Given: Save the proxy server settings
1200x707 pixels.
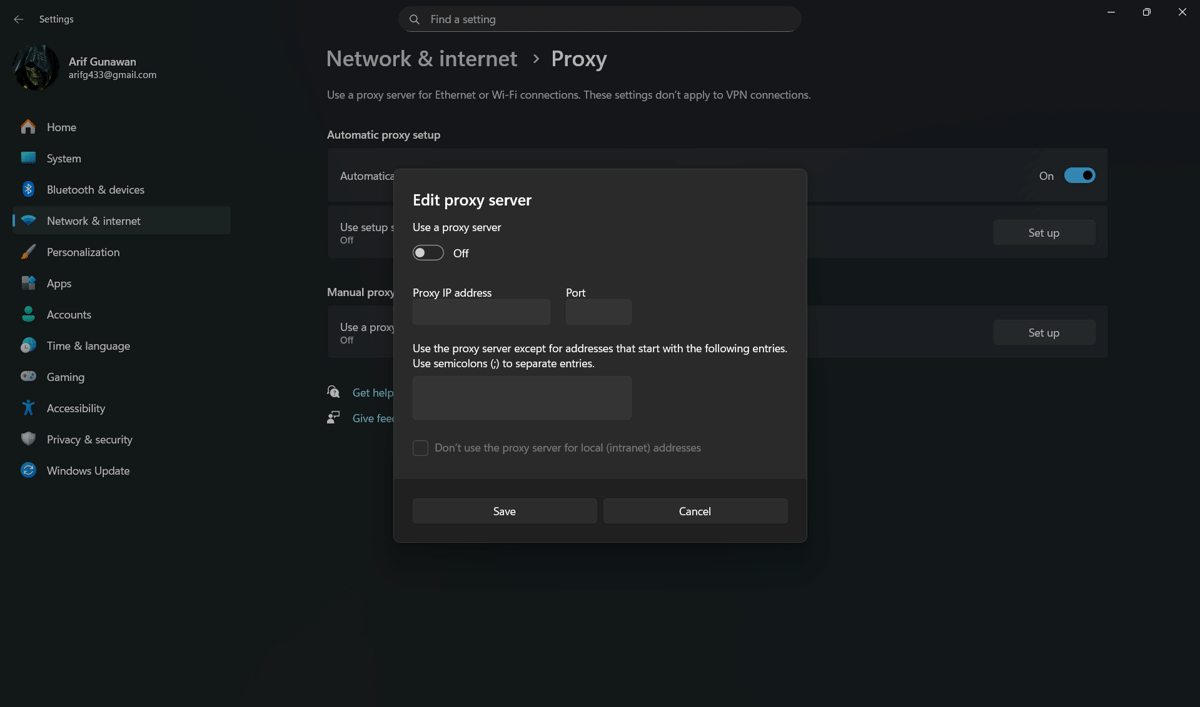Looking at the screenshot, I should pos(504,511).
